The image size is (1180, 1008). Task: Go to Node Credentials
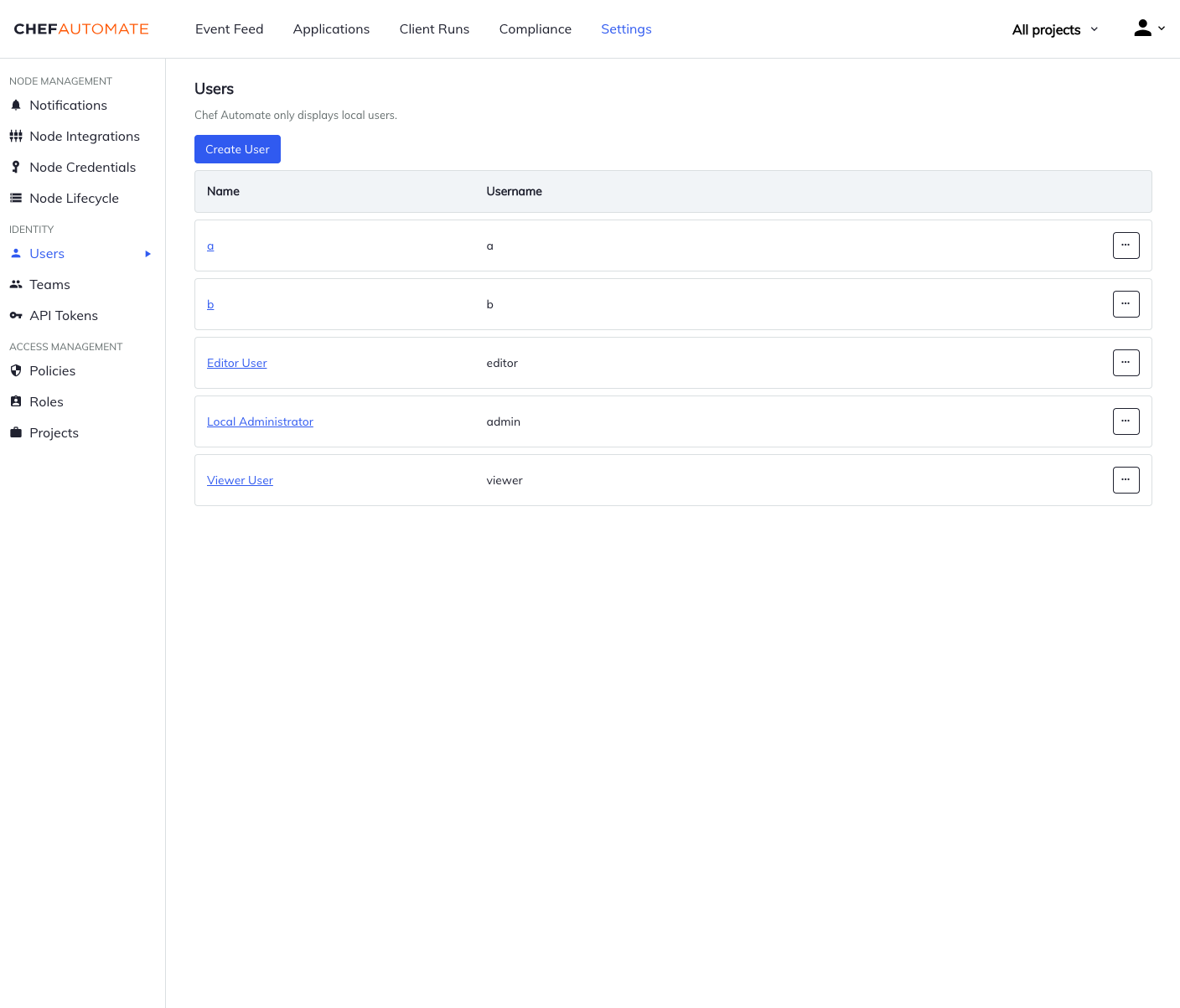point(82,167)
